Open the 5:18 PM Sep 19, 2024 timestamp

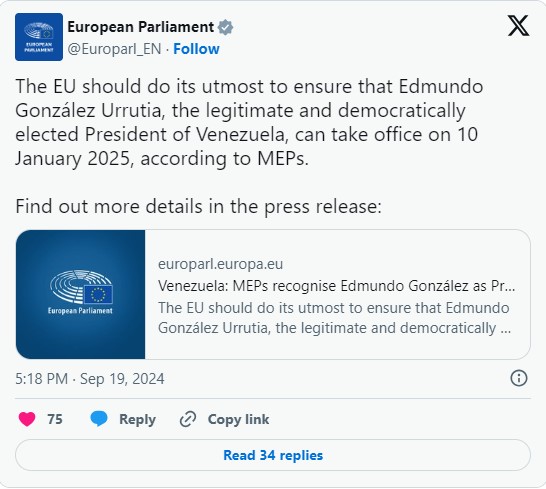pyautogui.click(x=90, y=379)
